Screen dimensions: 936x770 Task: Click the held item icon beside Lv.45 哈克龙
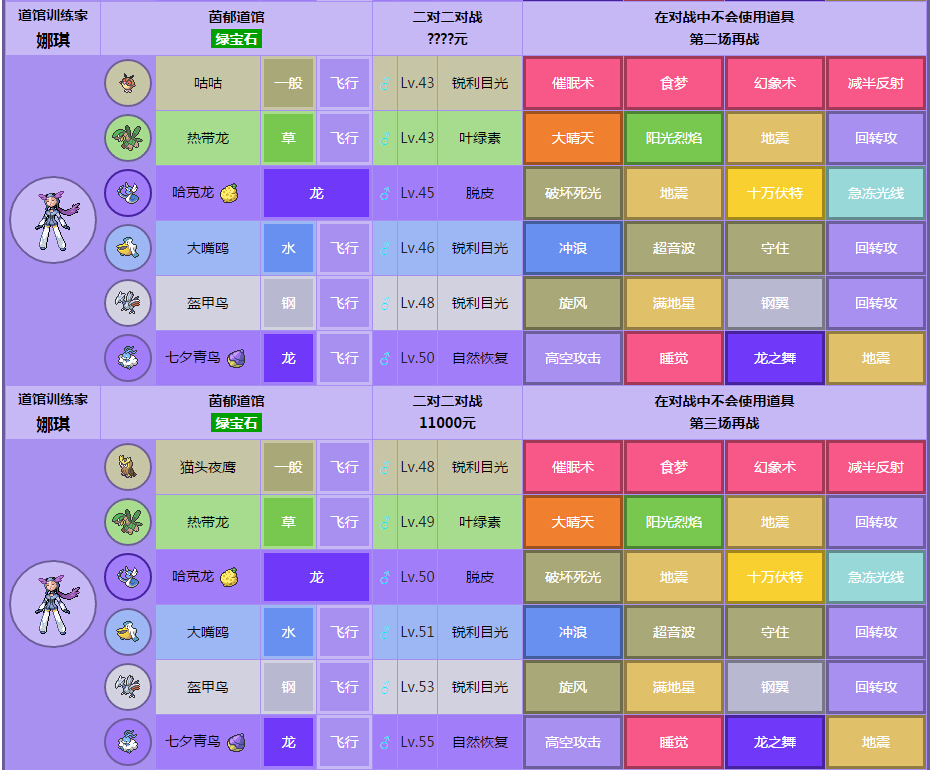point(230,193)
